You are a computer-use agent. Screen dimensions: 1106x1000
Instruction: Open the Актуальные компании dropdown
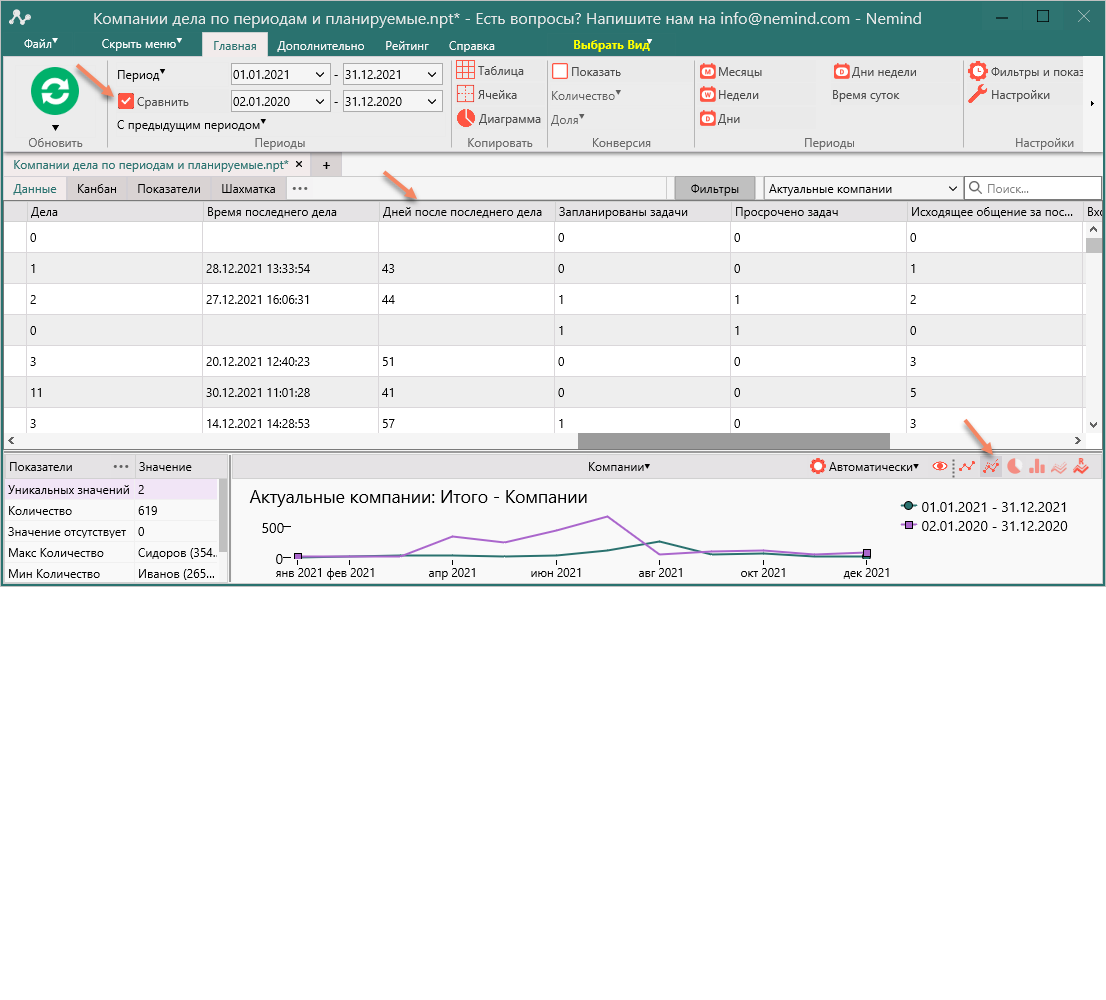[862, 188]
